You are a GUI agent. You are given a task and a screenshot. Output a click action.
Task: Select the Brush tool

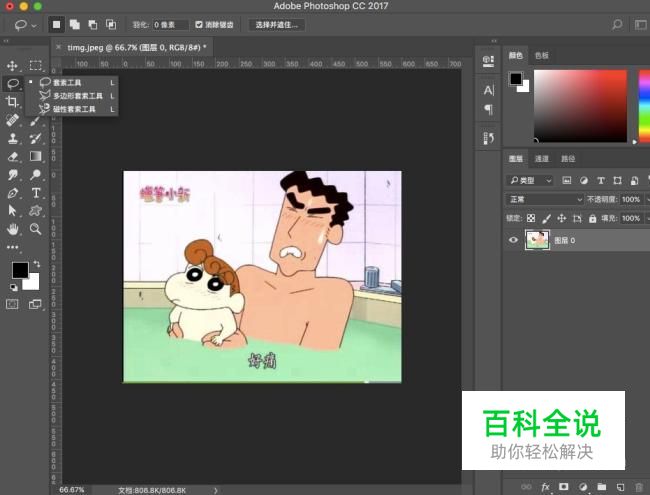pos(35,120)
